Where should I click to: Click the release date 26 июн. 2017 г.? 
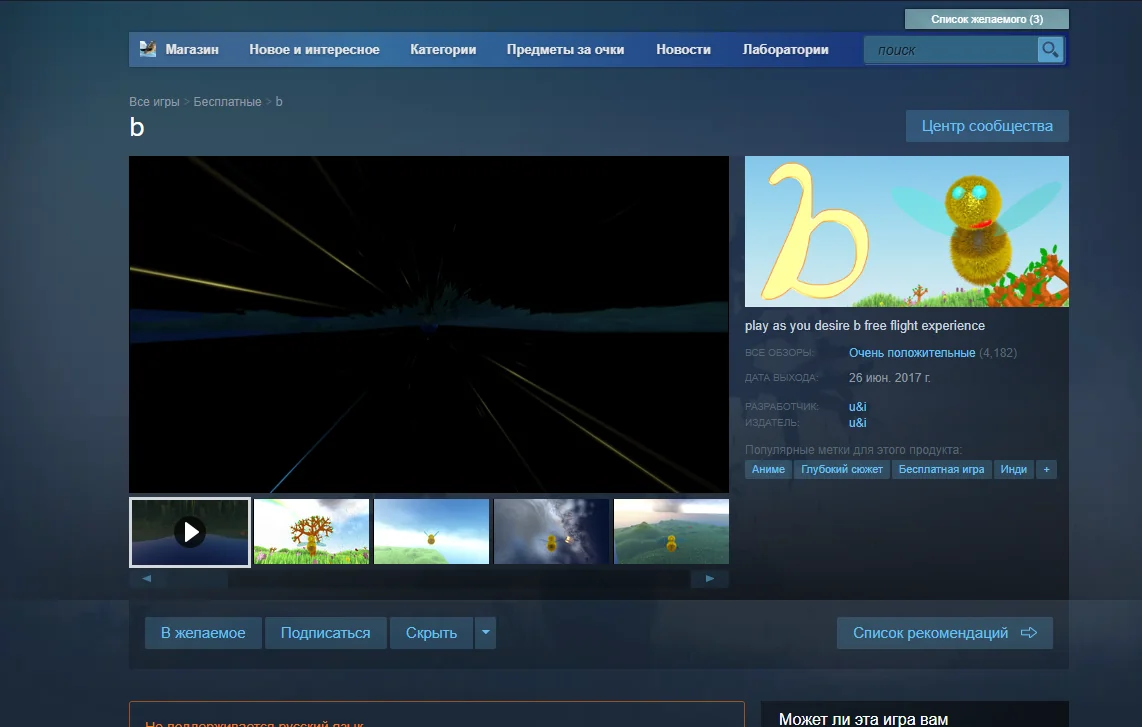click(889, 377)
